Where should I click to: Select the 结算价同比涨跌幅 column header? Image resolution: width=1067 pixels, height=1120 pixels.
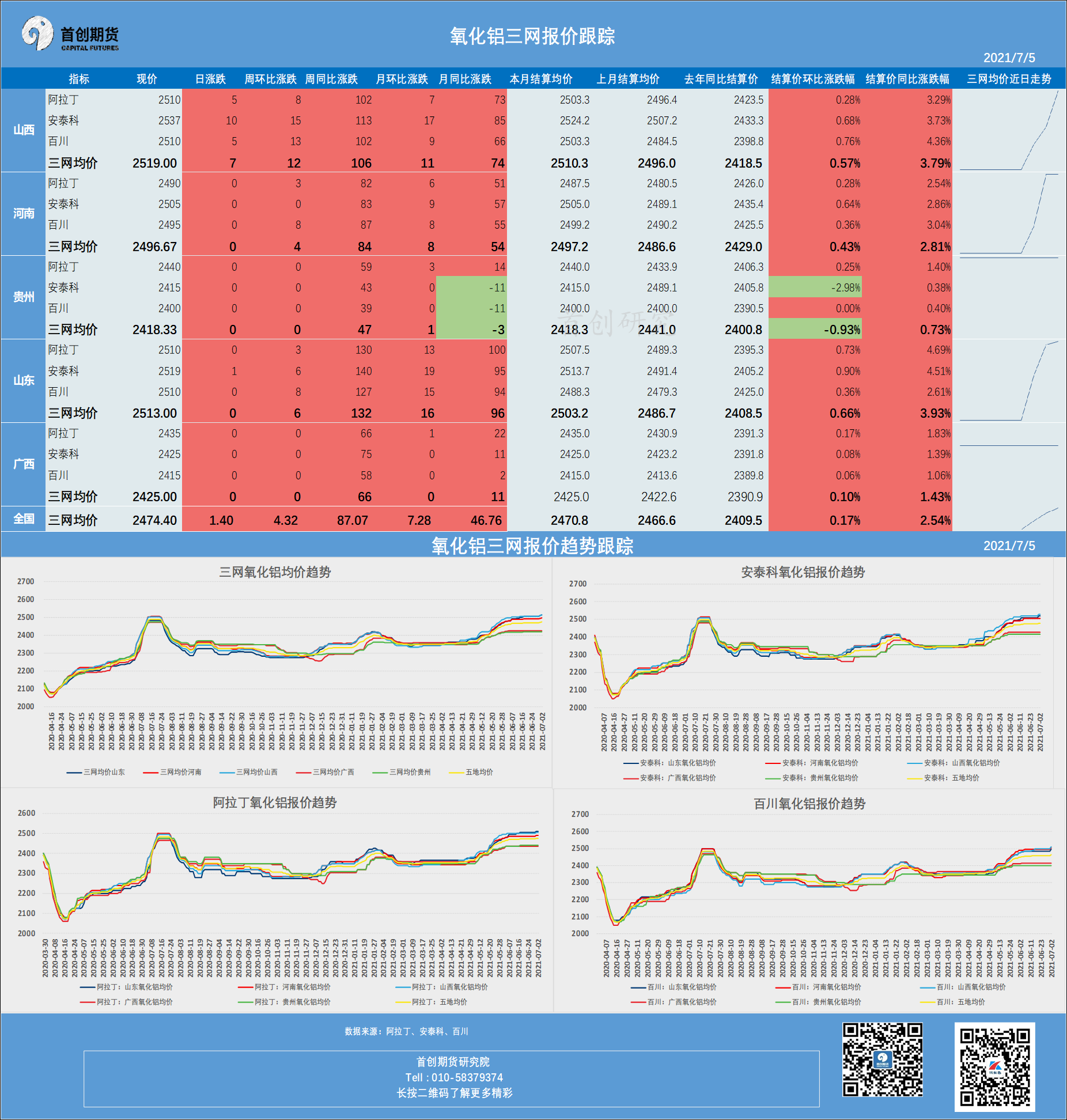point(907,79)
